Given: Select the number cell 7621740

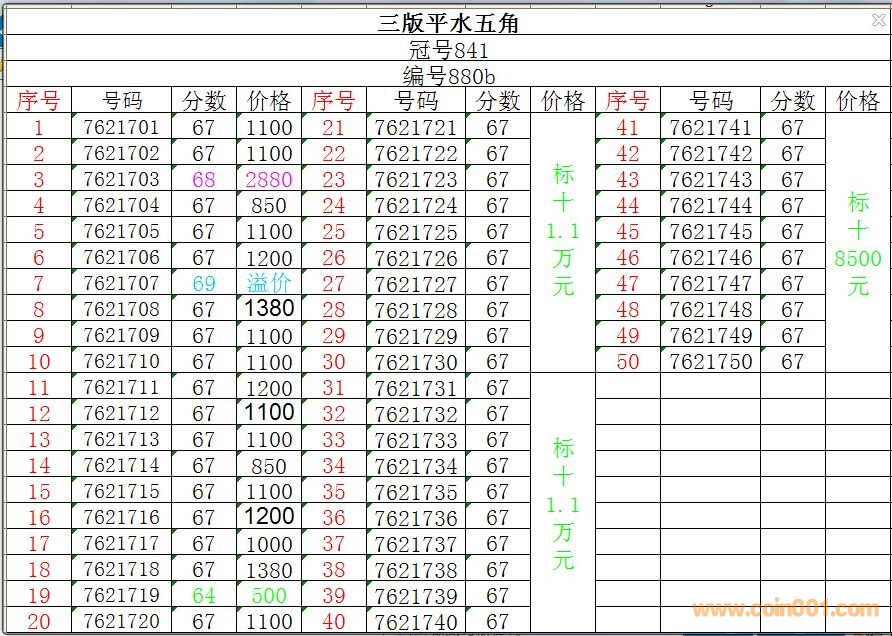Looking at the screenshot, I should [x=415, y=622].
